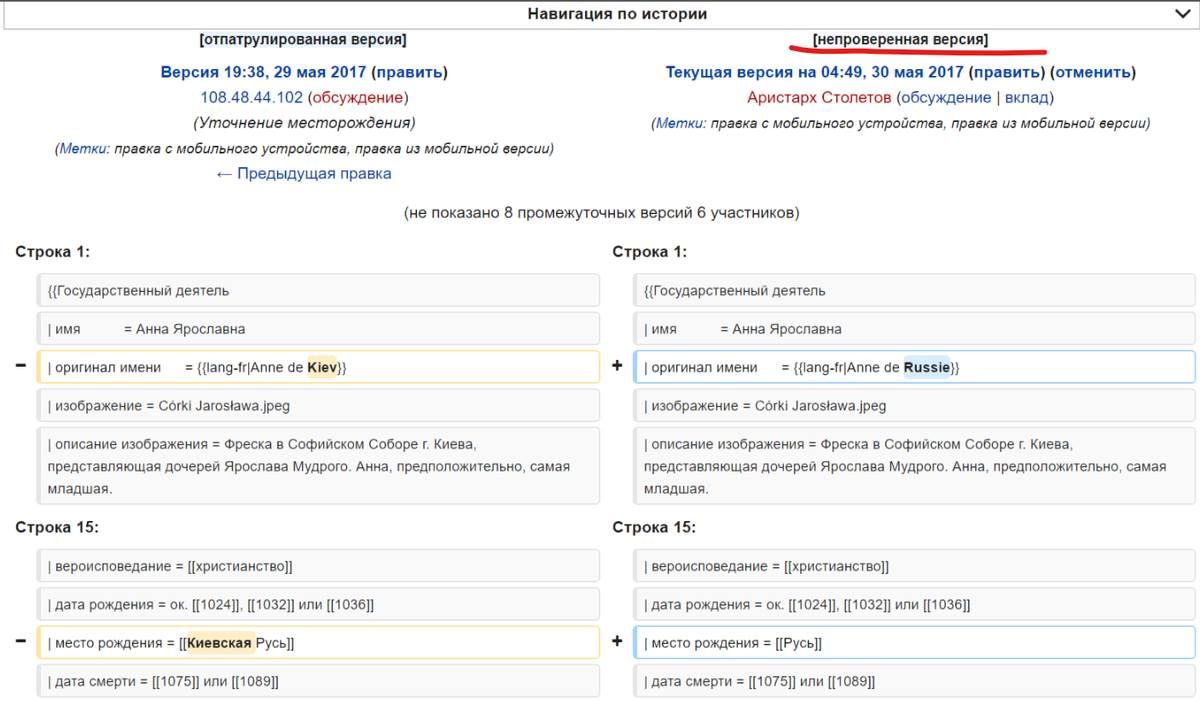Viewport: 1200px width, 701px height.
Task: Click the minus marker beside 'Anne de Kiev'
Action: [x=21, y=366]
